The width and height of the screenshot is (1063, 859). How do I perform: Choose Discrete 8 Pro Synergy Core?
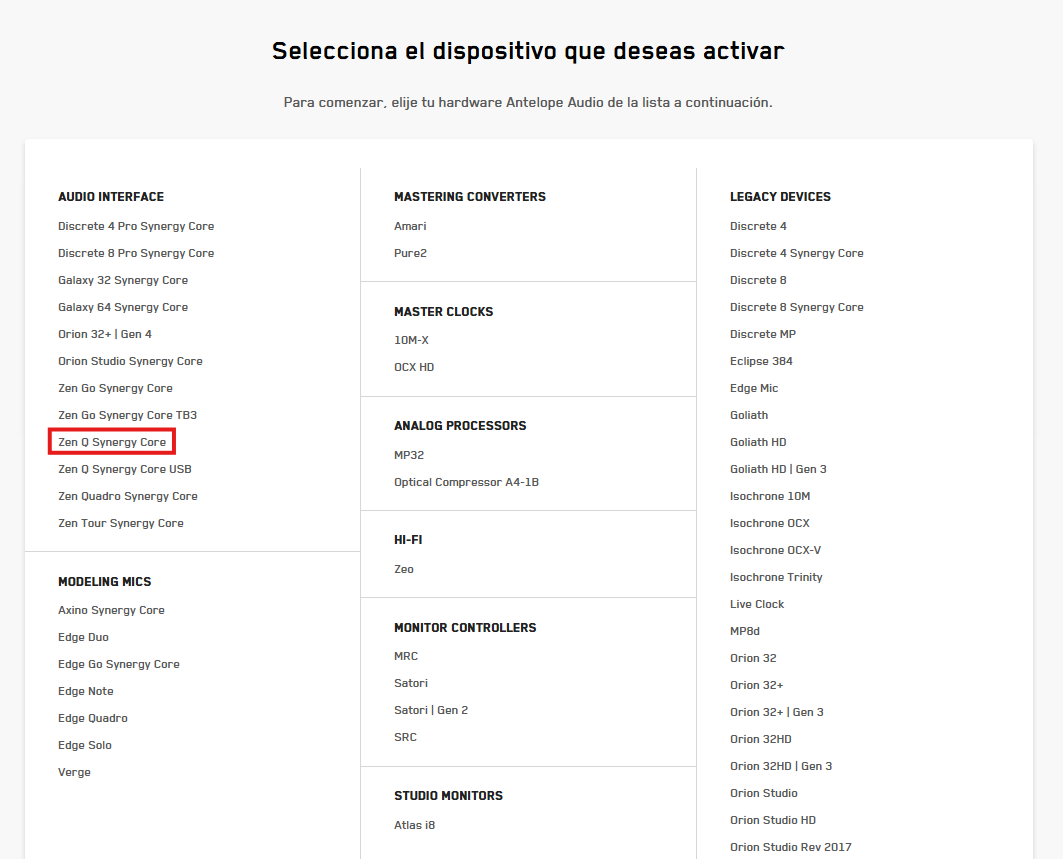coord(136,253)
